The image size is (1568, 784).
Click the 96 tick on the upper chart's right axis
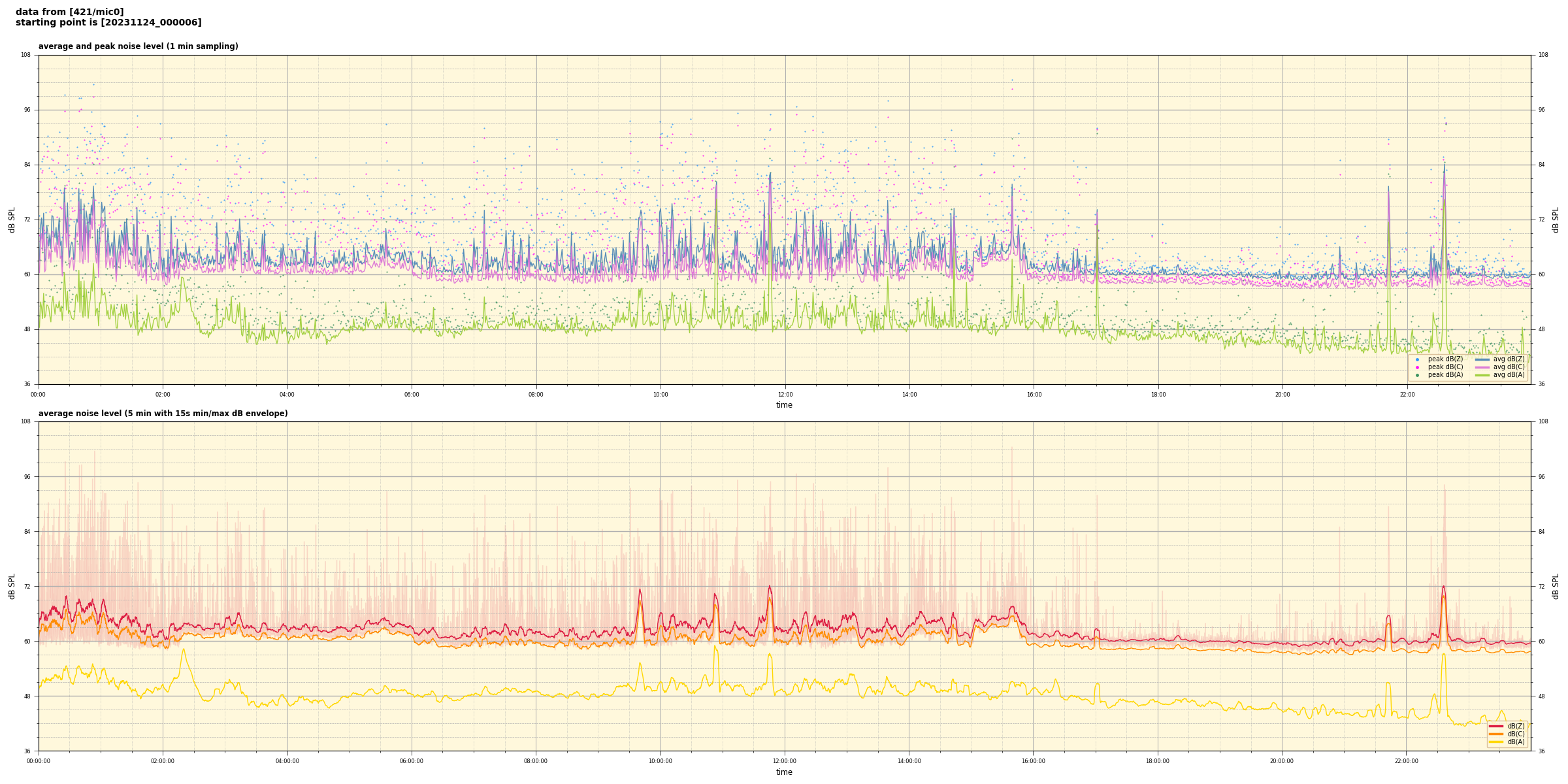(x=1541, y=110)
